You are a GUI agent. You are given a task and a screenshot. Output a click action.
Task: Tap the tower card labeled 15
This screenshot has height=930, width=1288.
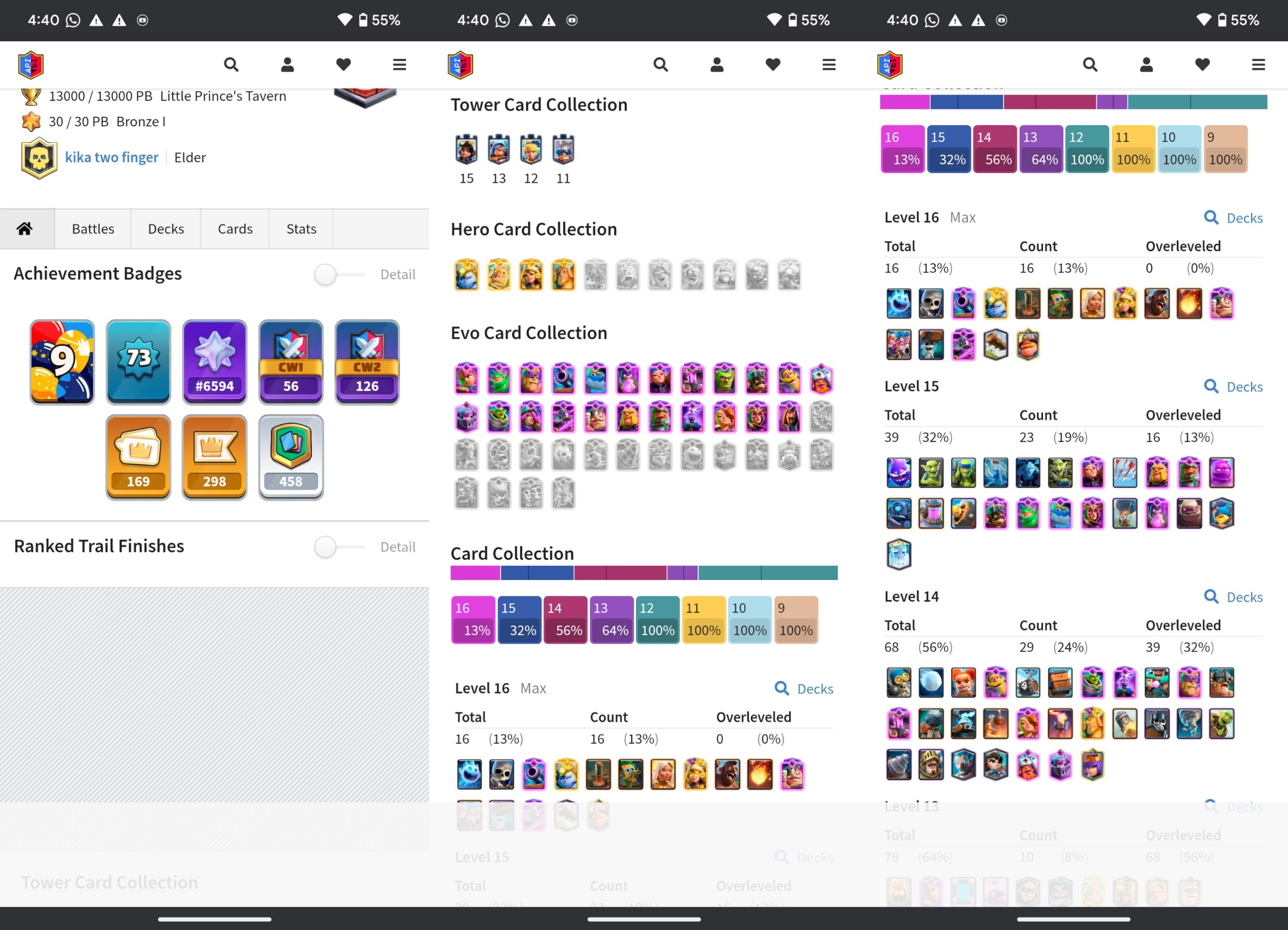(x=466, y=149)
